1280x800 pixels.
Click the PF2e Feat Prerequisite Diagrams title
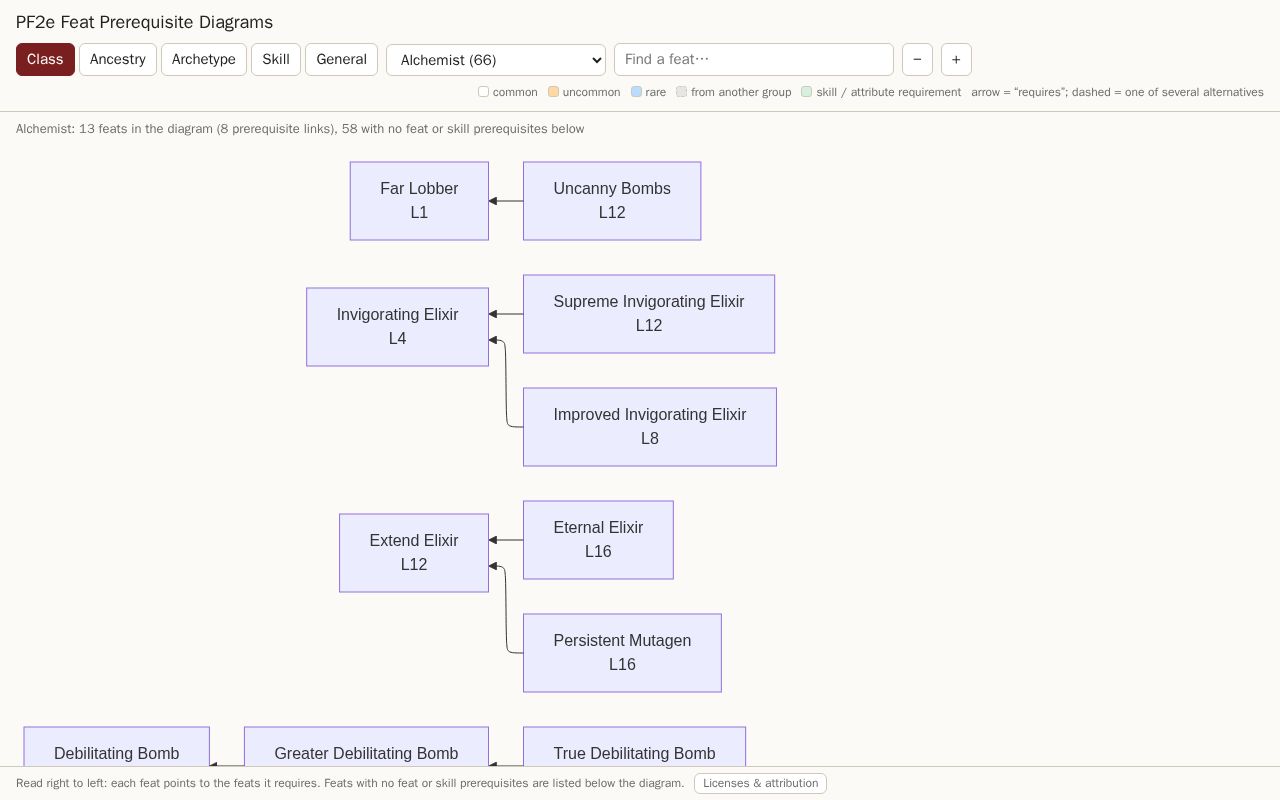tap(144, 22)
